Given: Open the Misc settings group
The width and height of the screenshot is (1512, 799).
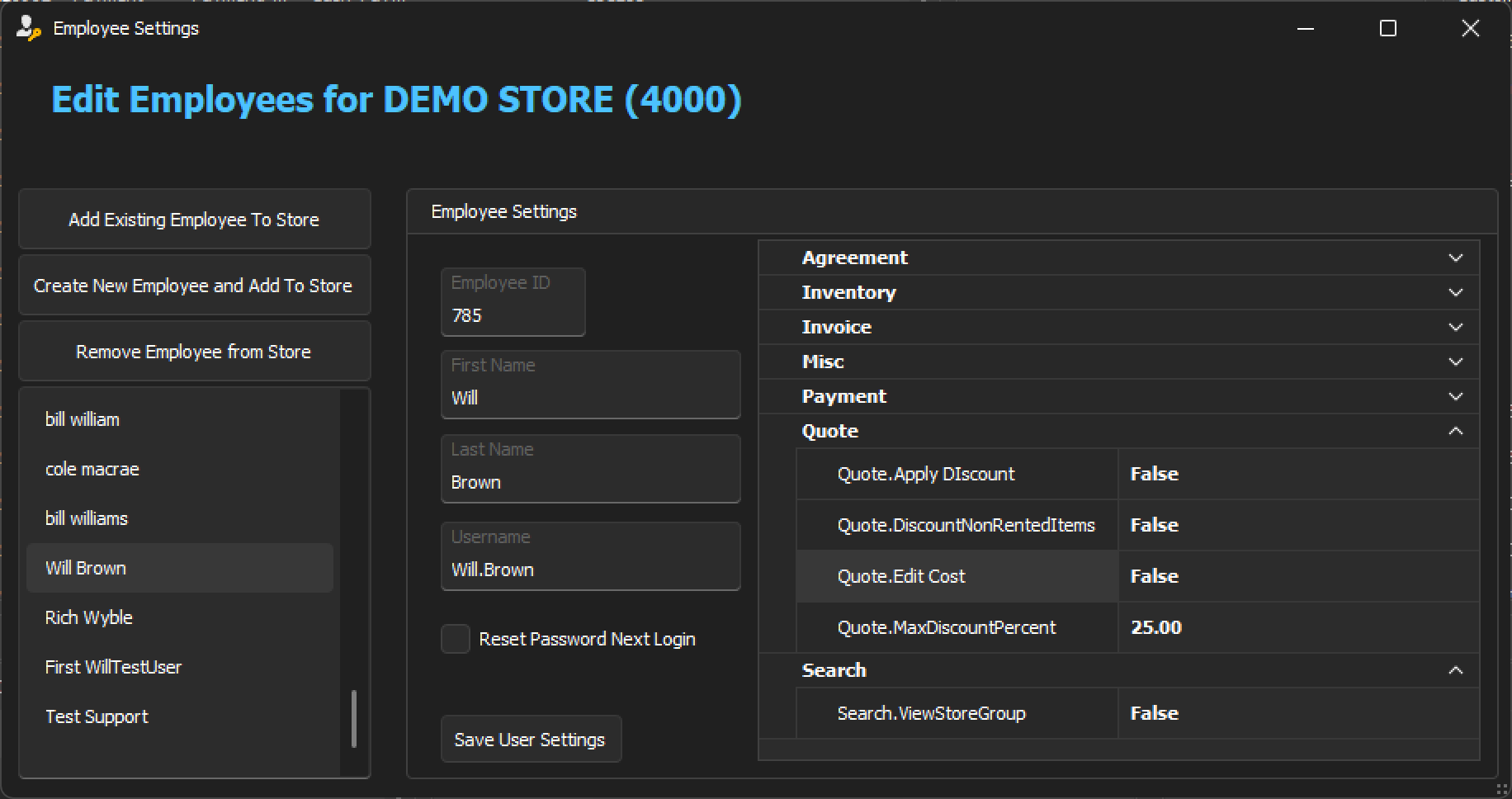Looking at the screenshot, I should (x=1455, y=362).
